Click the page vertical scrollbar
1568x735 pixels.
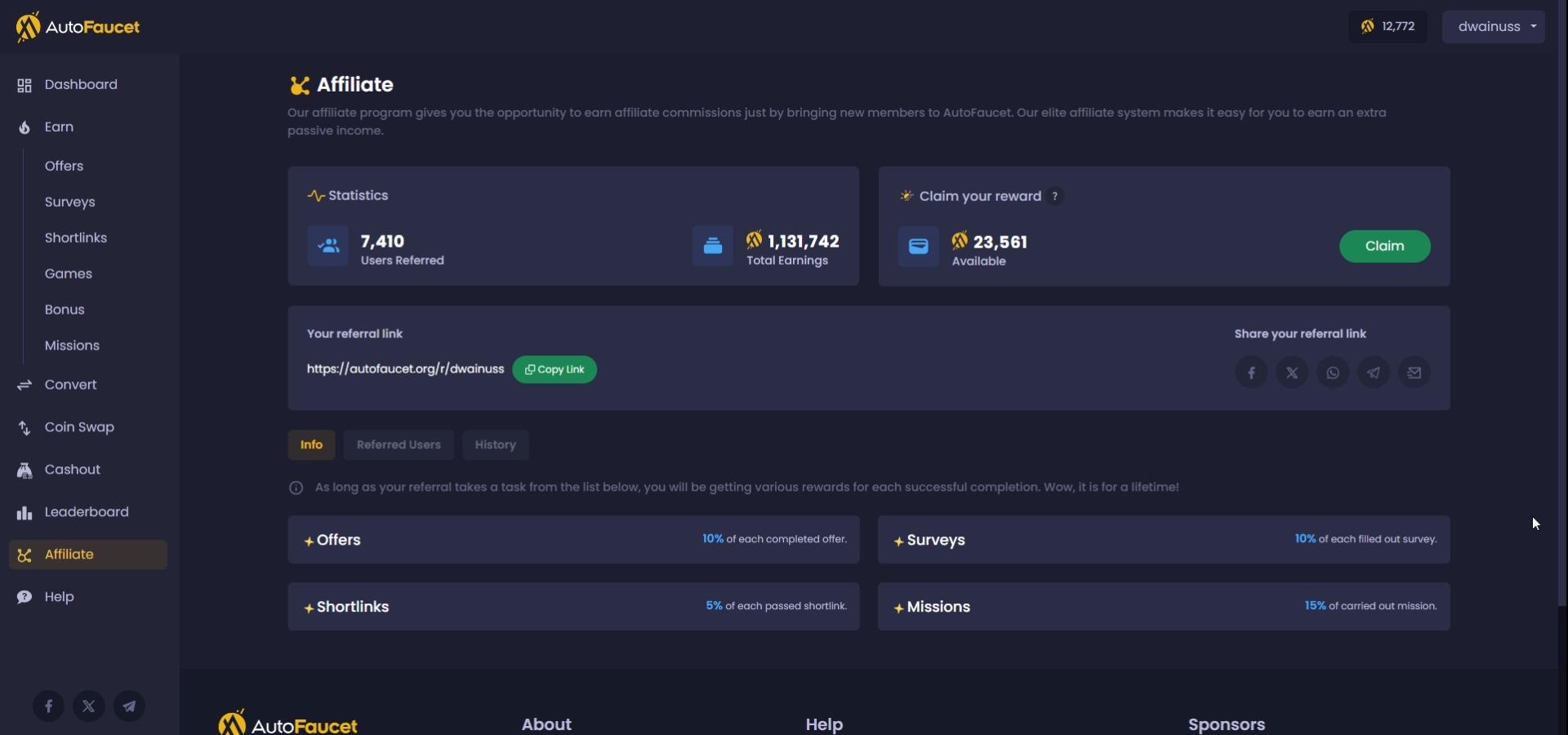1562,302
